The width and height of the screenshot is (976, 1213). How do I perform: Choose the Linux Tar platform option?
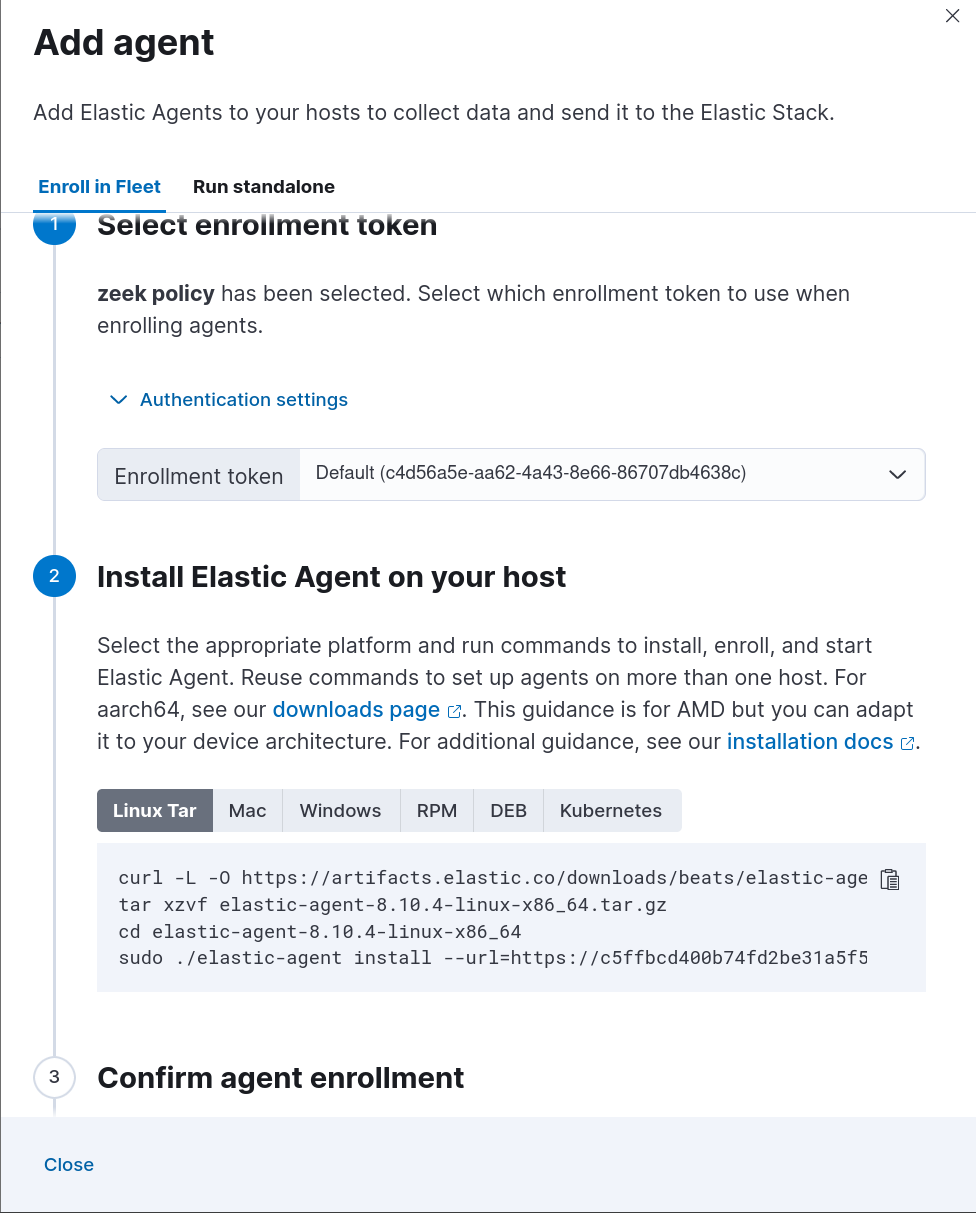coord(155,811)
